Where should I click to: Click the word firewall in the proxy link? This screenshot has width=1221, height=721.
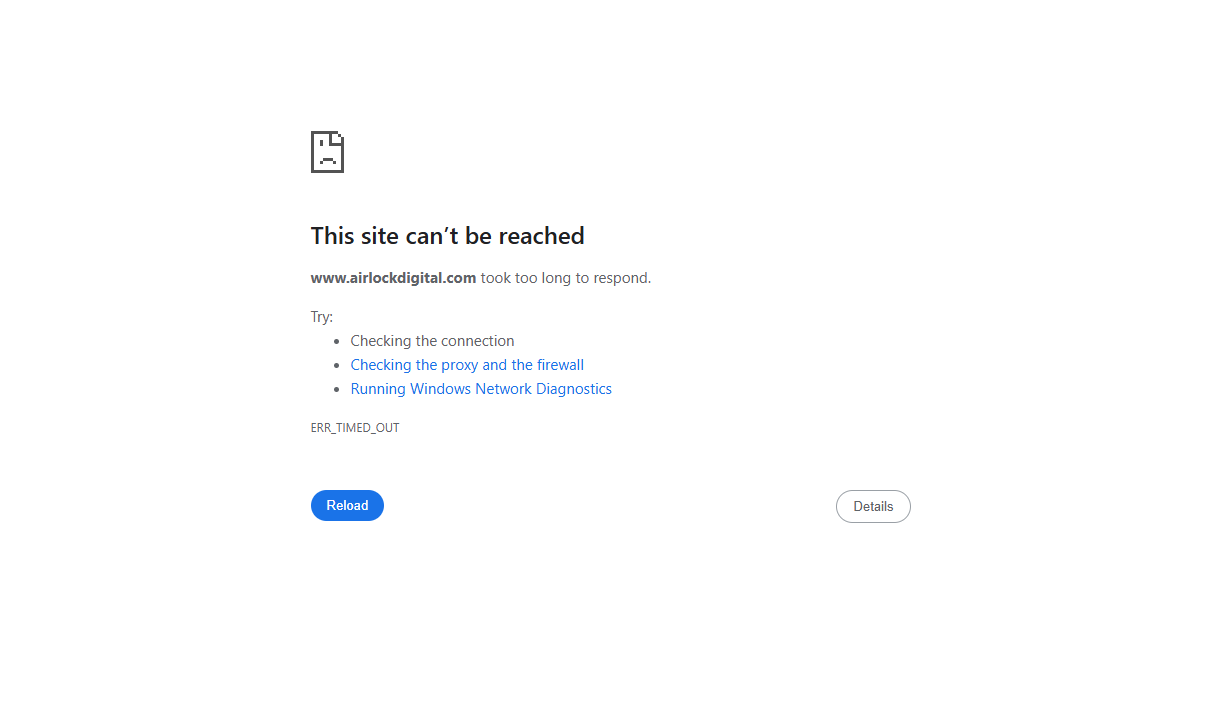(x=561, y=365)
